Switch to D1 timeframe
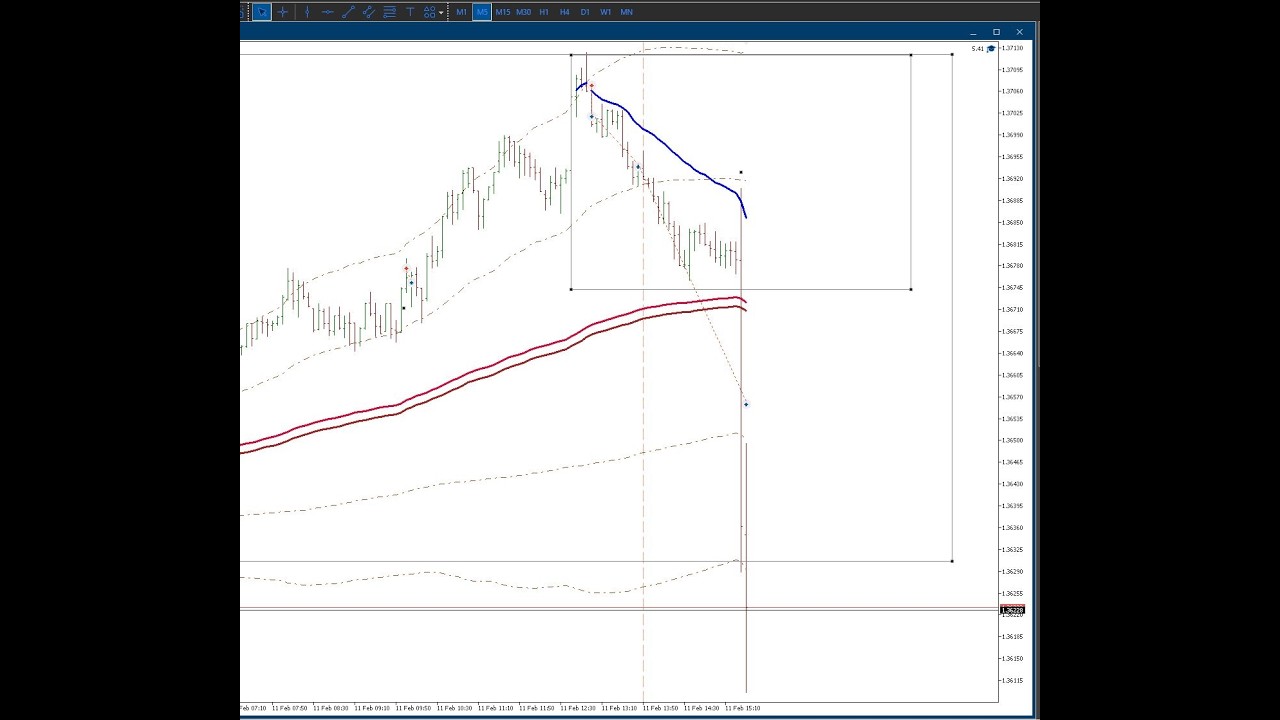Screen dimensions: 1280x720 pyautogui.click(x=585, y=12)
